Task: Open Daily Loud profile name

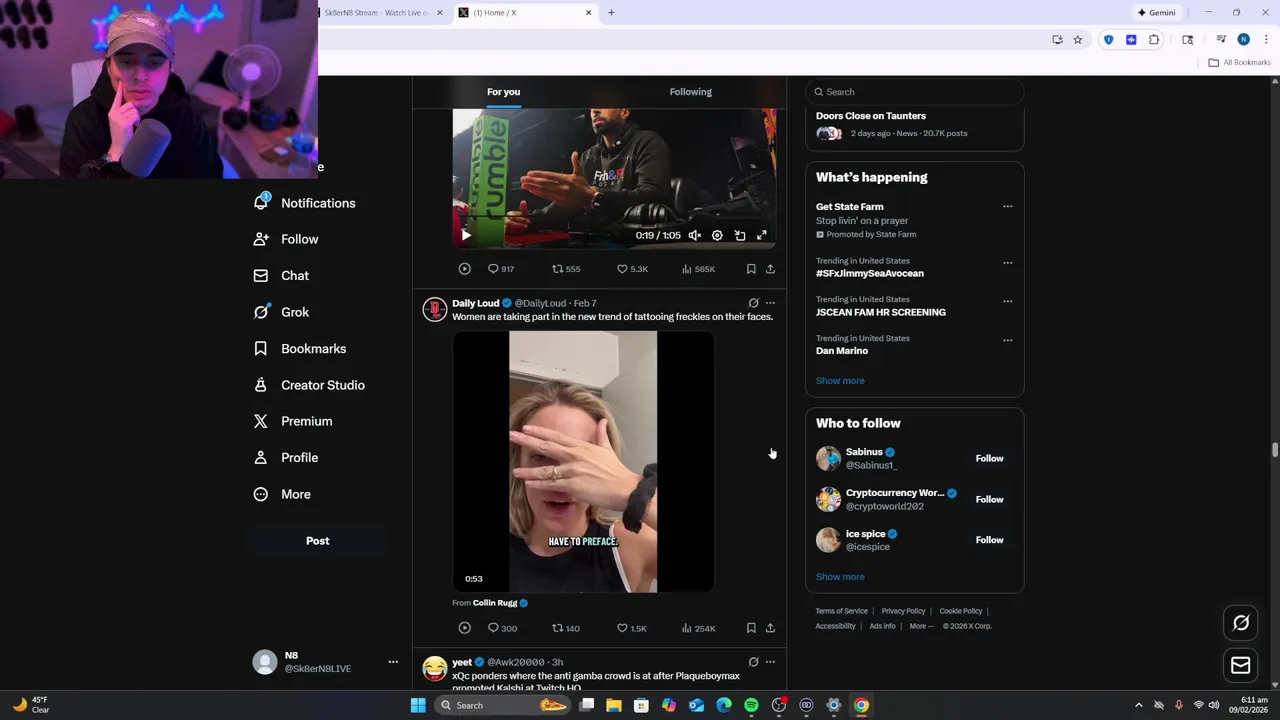Action: coord(475,303)
